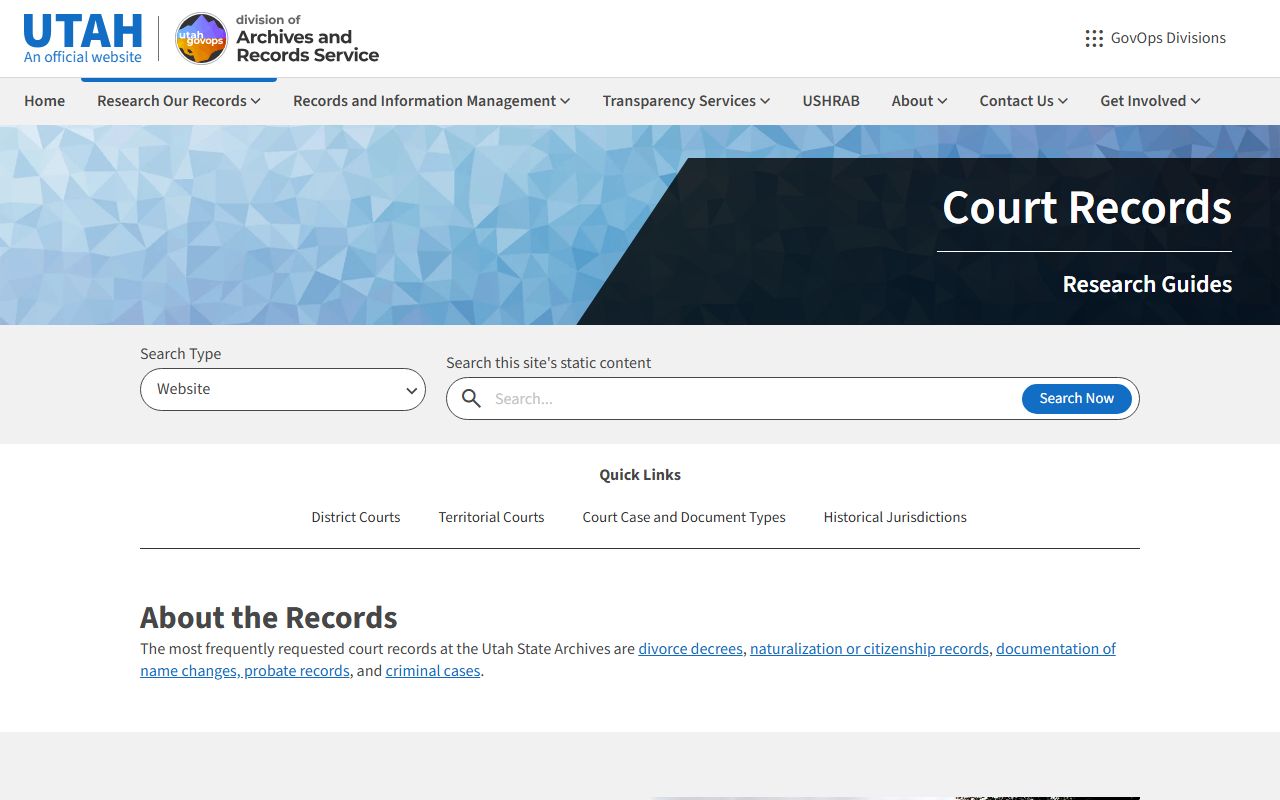Expand Records and Information Management menu

431,101
